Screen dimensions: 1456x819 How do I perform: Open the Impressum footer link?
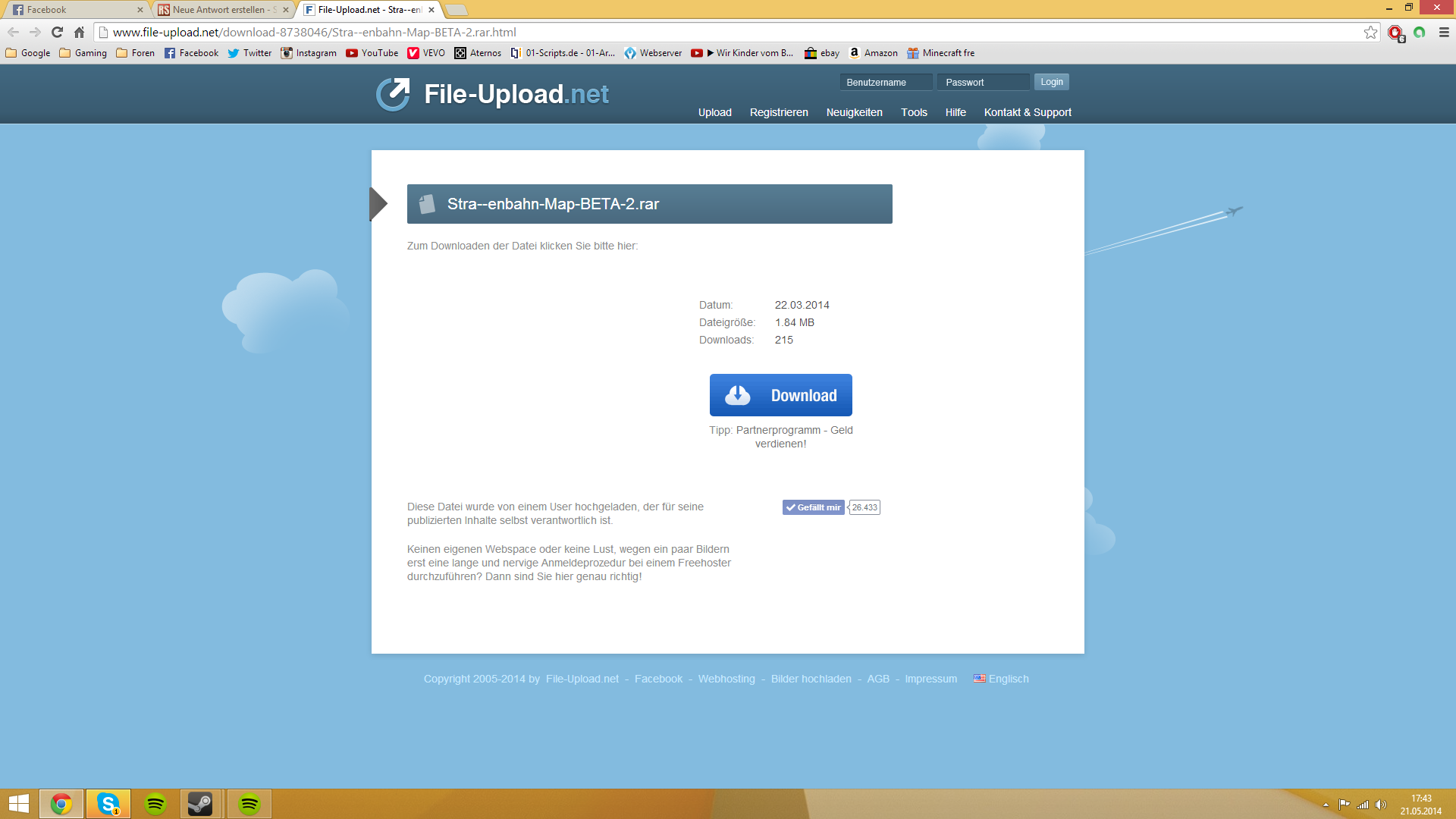point(930,679)
